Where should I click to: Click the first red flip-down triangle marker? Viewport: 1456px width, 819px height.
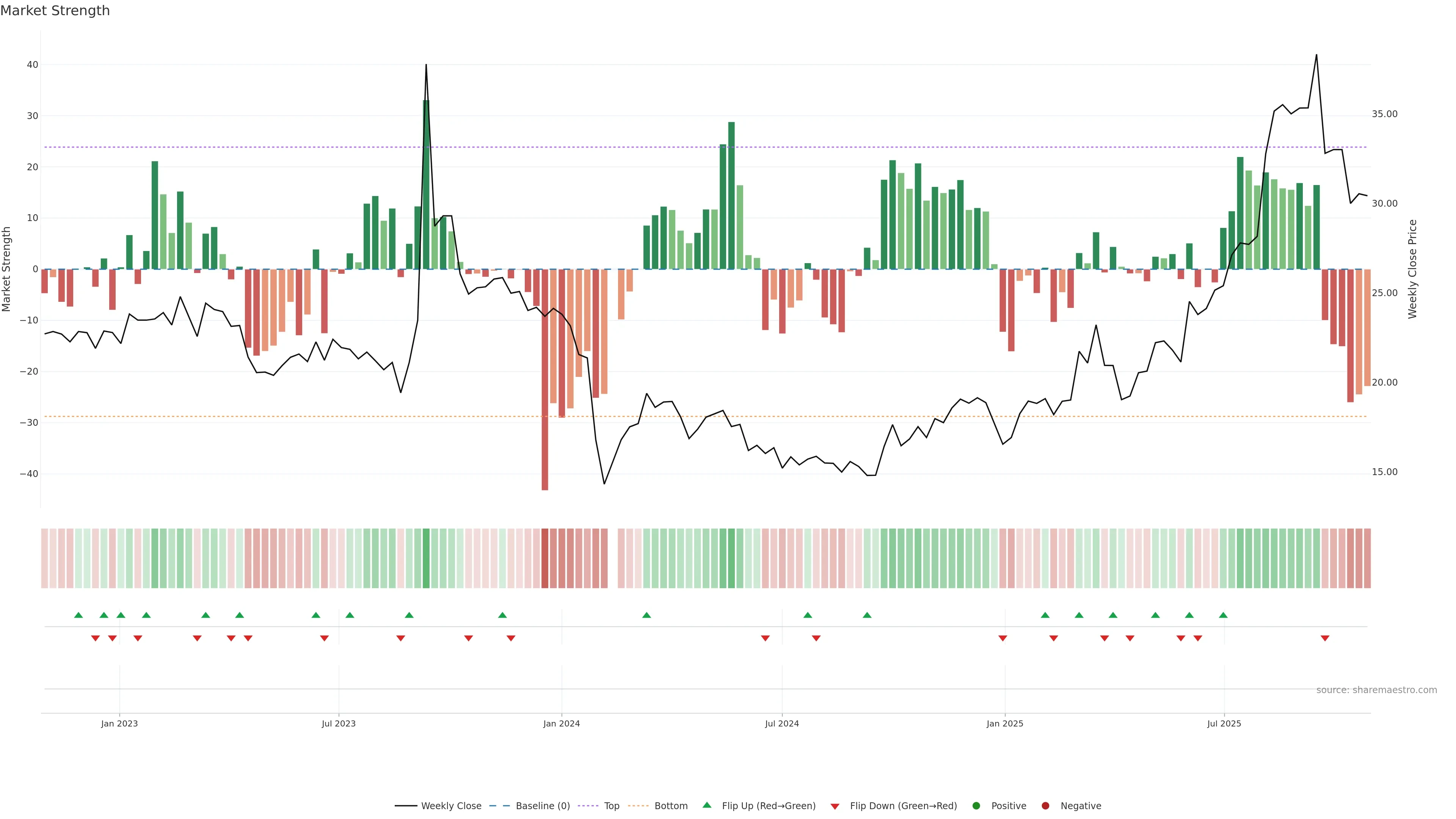(x=96, y=638)
